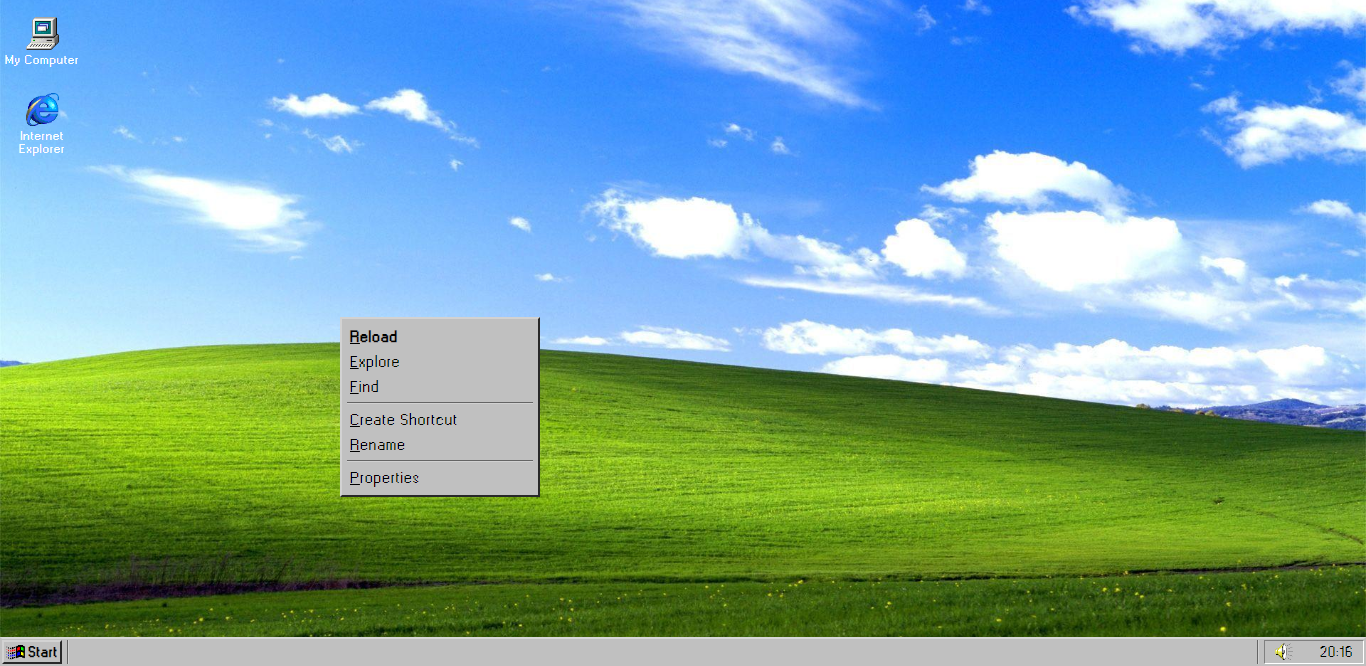Image resolution: width=1366 pixels, height=666 pixels.
Task: Select Find from the context menu
Action: (x=439, y=387)
